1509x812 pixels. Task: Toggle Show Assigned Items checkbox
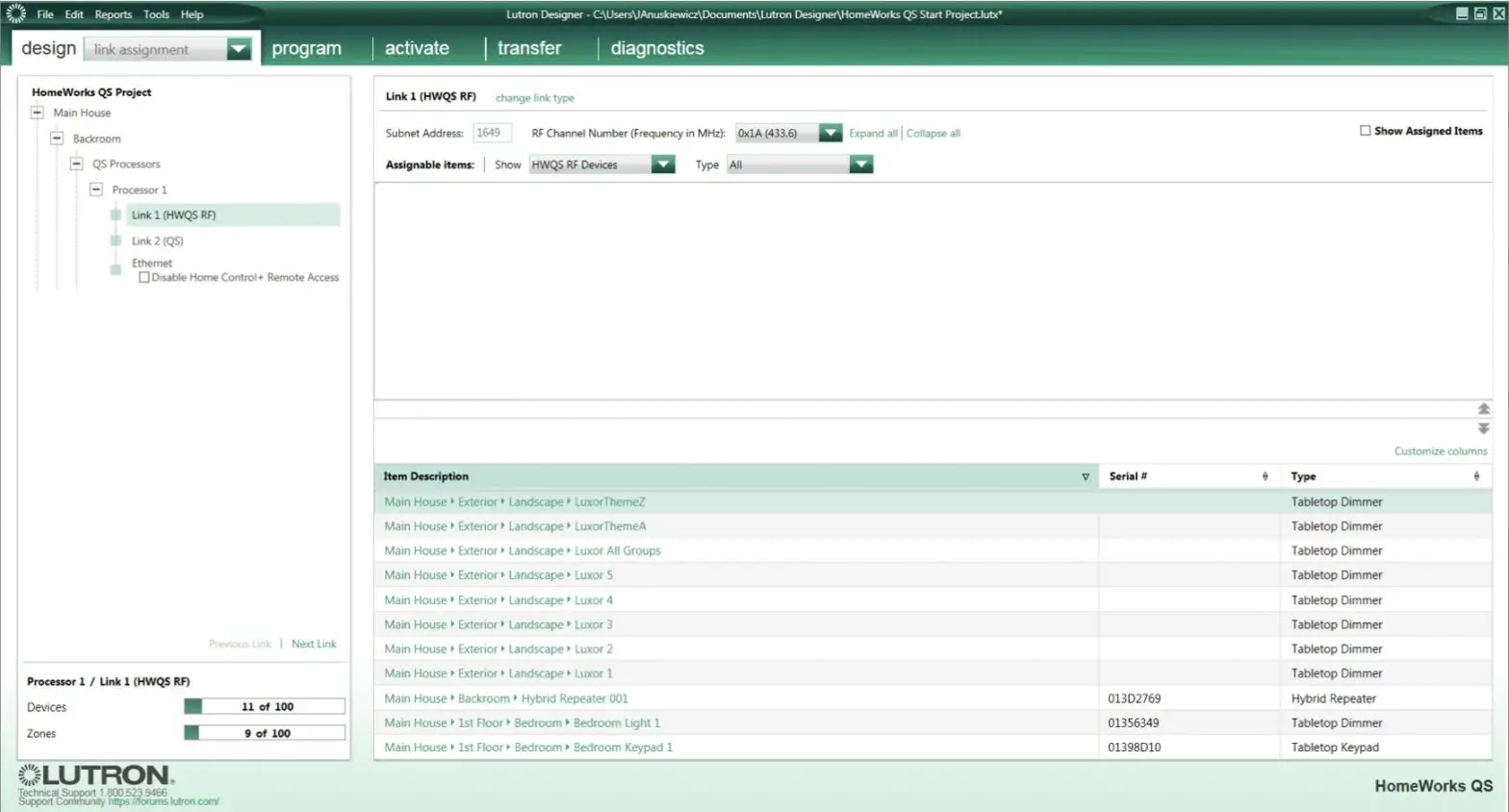tap(1365, 131)
